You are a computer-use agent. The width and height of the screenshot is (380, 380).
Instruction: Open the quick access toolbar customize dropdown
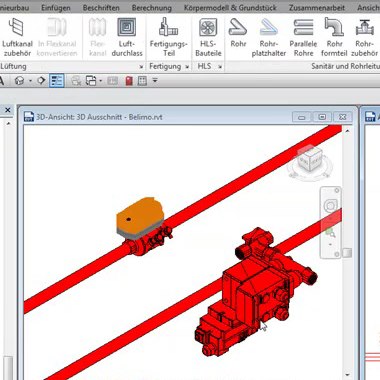[x=155, y=80]
